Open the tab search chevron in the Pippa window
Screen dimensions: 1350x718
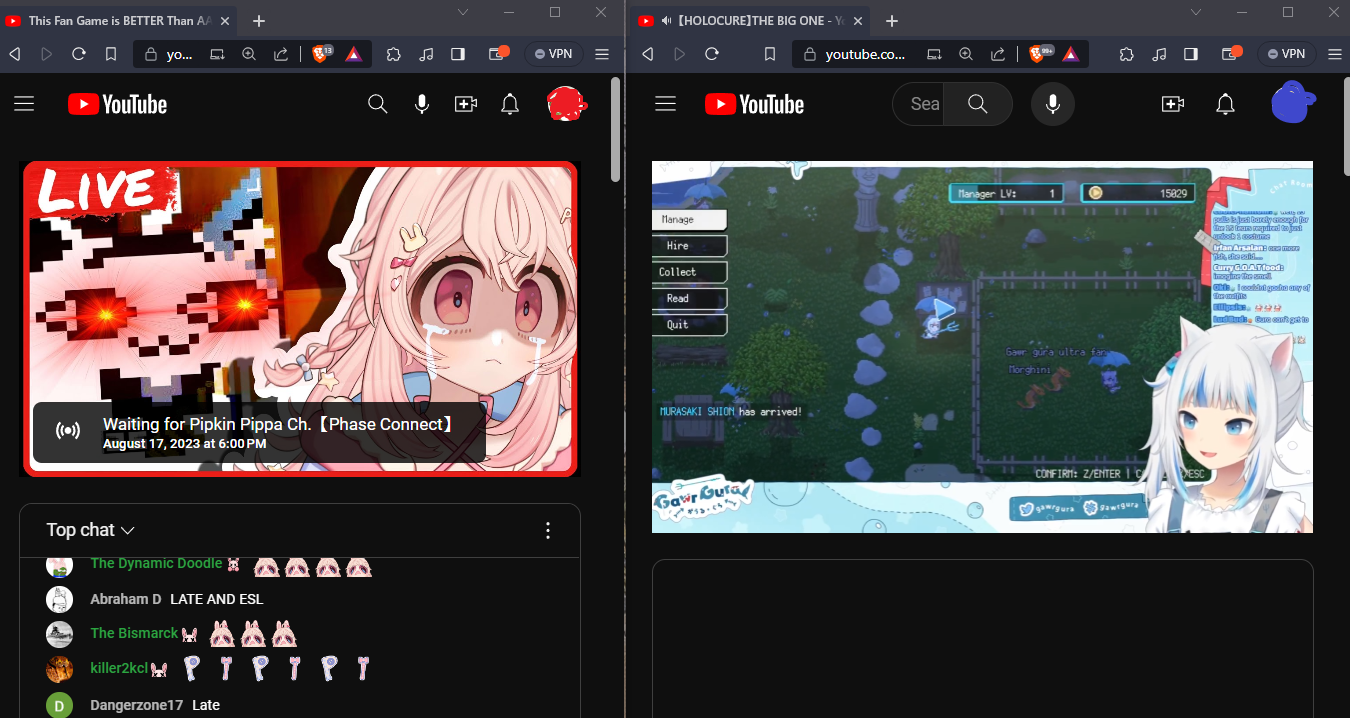coord(463,12)
